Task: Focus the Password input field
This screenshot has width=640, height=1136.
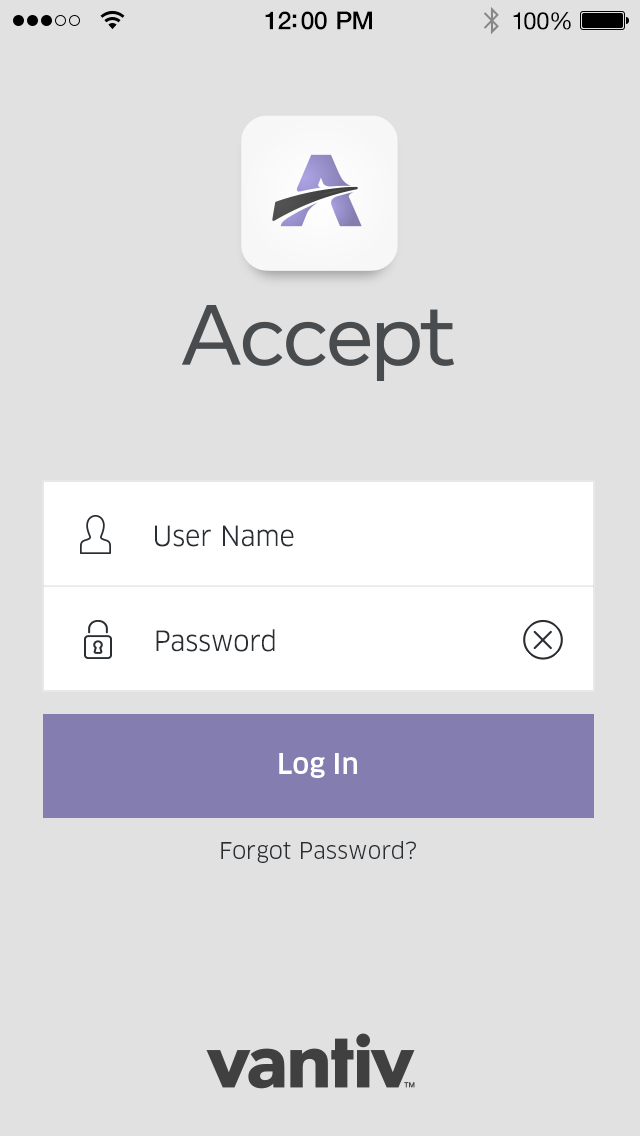Action: click(x=318, y=639)
